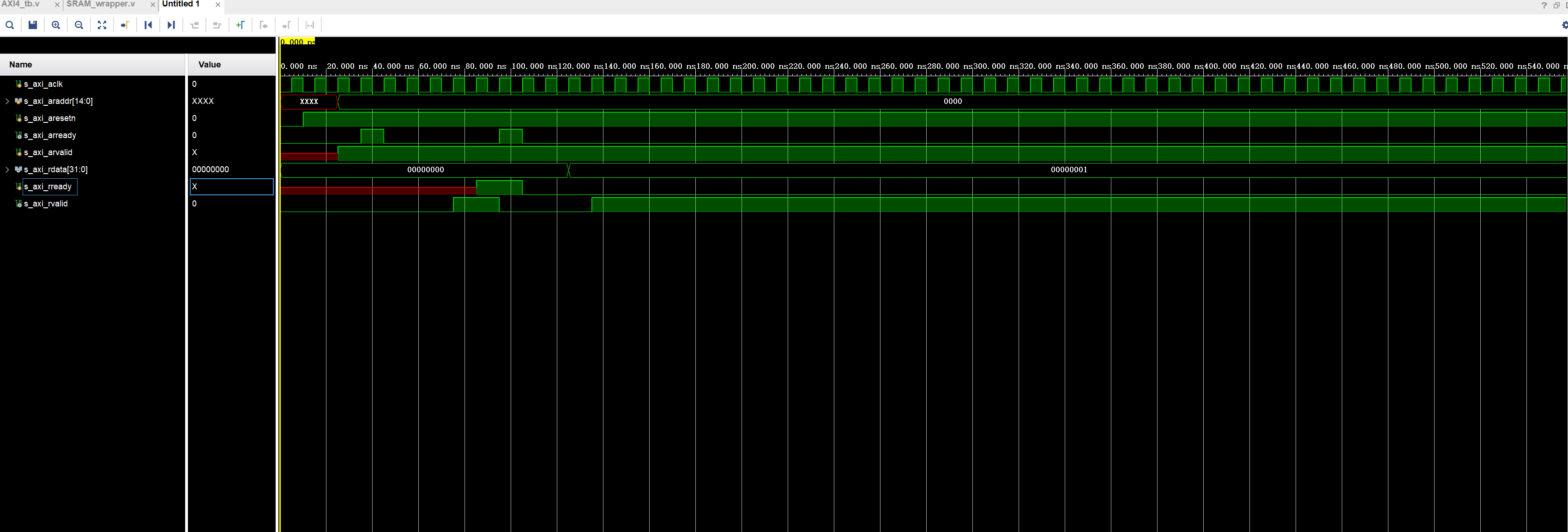This screenshot has height=532, width=1568.
Task: Float the waveform viewer window
Action: pyautogui.click(x=1556, y=6)
